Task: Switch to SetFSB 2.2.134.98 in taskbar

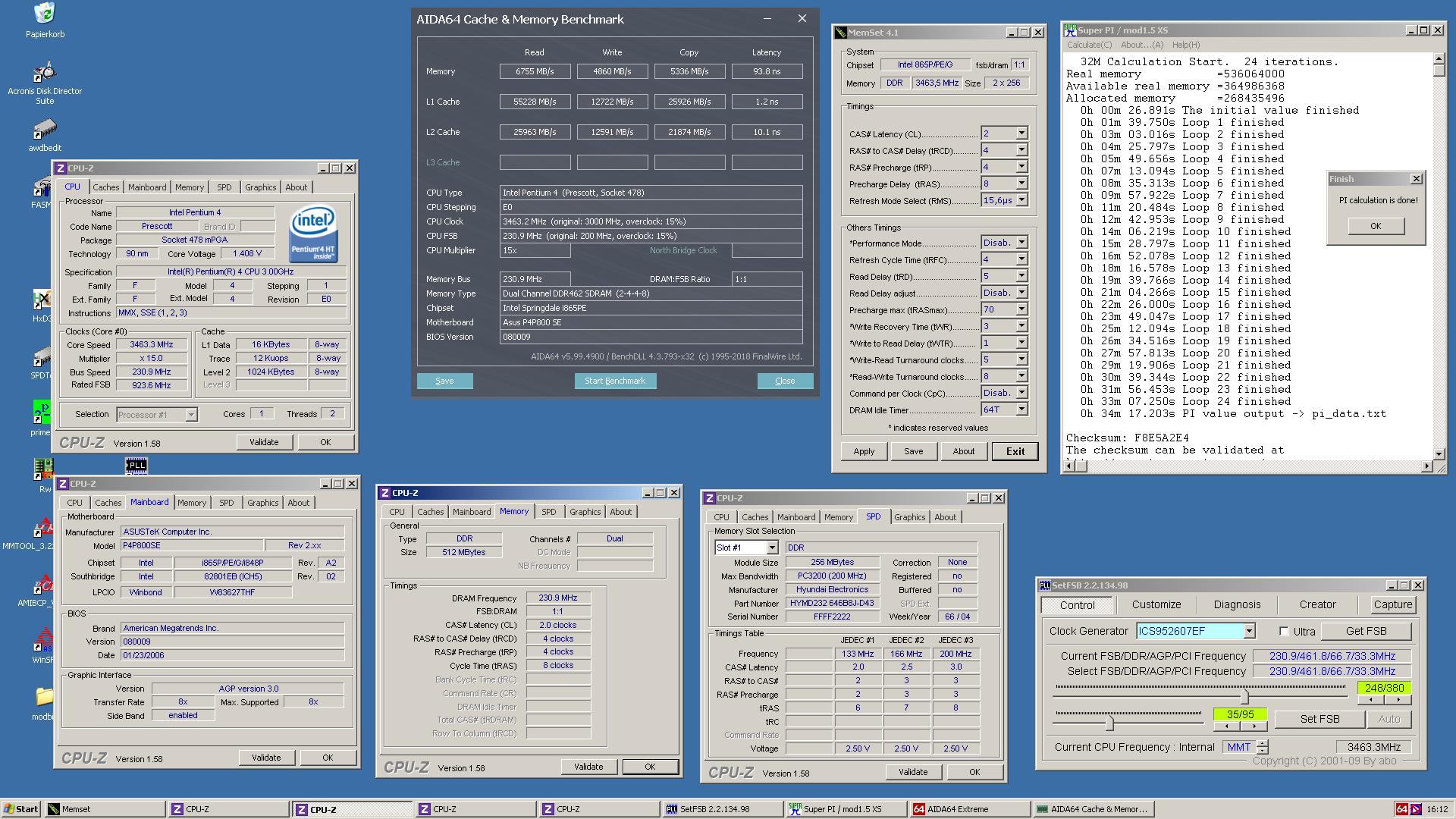Action: click(x=722, y=809)
